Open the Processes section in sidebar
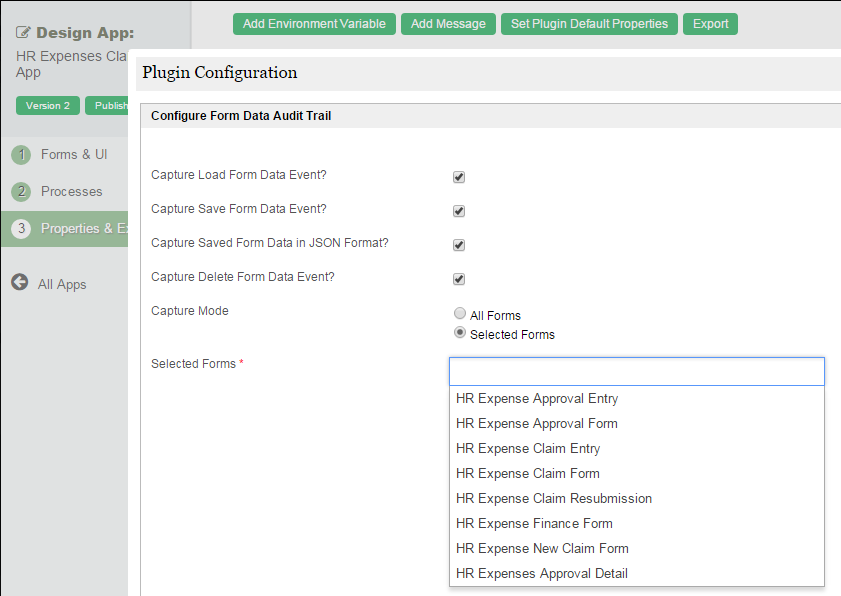Image resolution: width=841 pixels, height=596 pixels. click(x=71, y=191)
